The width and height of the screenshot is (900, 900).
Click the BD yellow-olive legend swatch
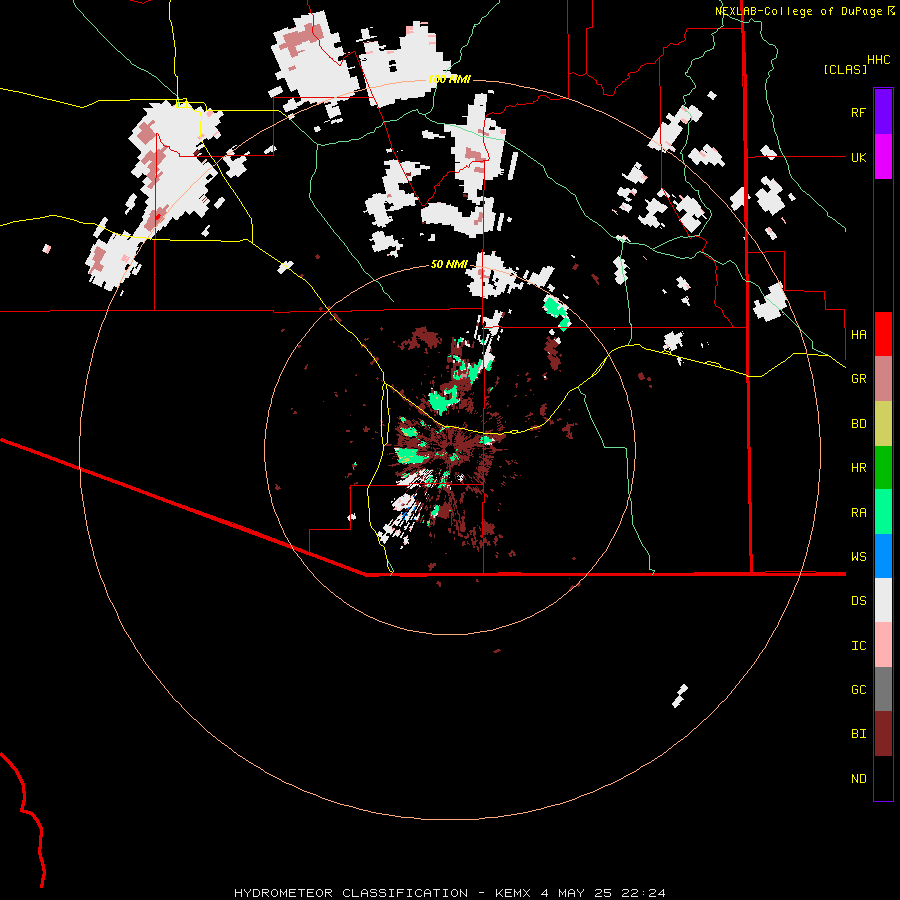pos(883,424)
